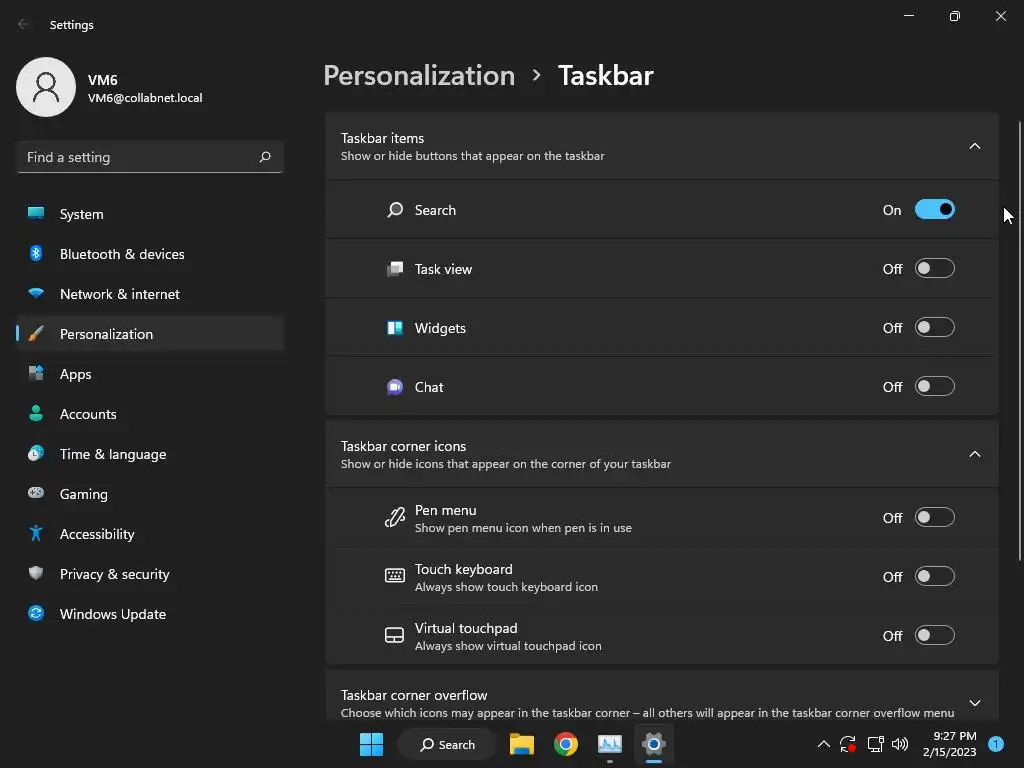Click the Accessibility sidebar icon

pyautogui.click(x=36, y=534)
